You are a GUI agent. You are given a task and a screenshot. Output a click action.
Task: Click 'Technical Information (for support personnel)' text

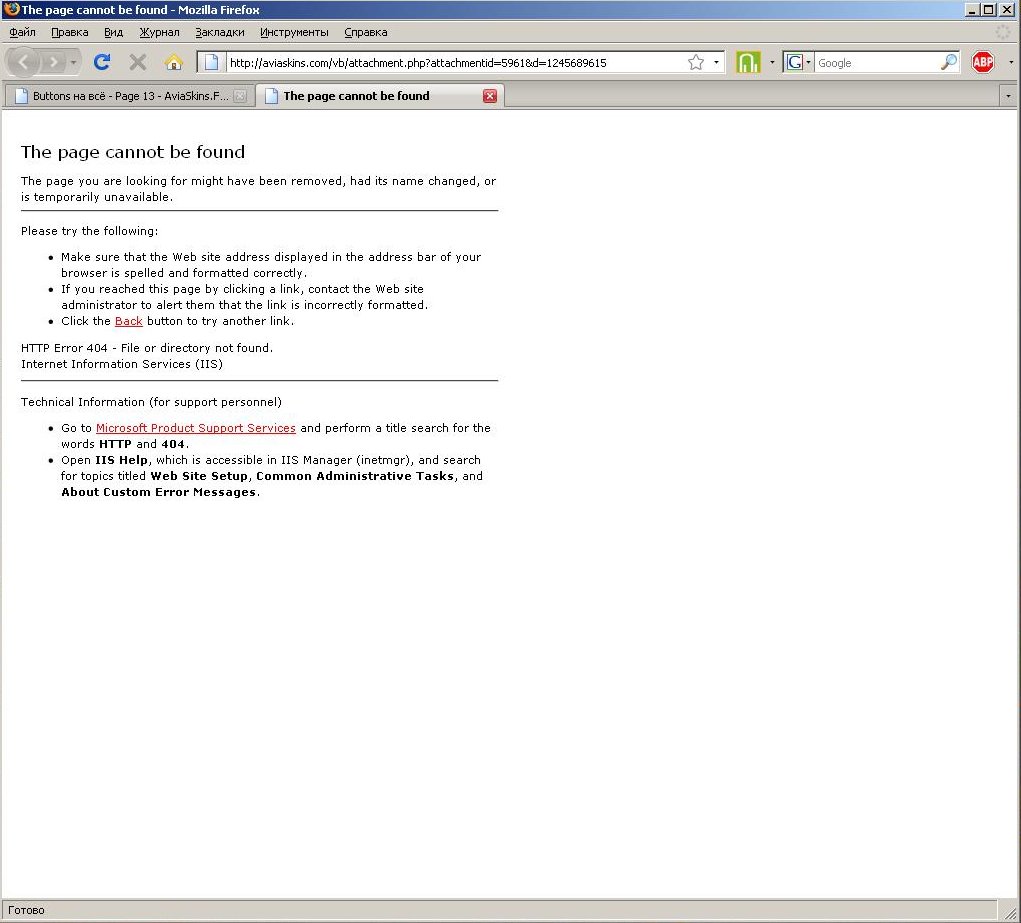pyautogui.click(x=151, y=402)
